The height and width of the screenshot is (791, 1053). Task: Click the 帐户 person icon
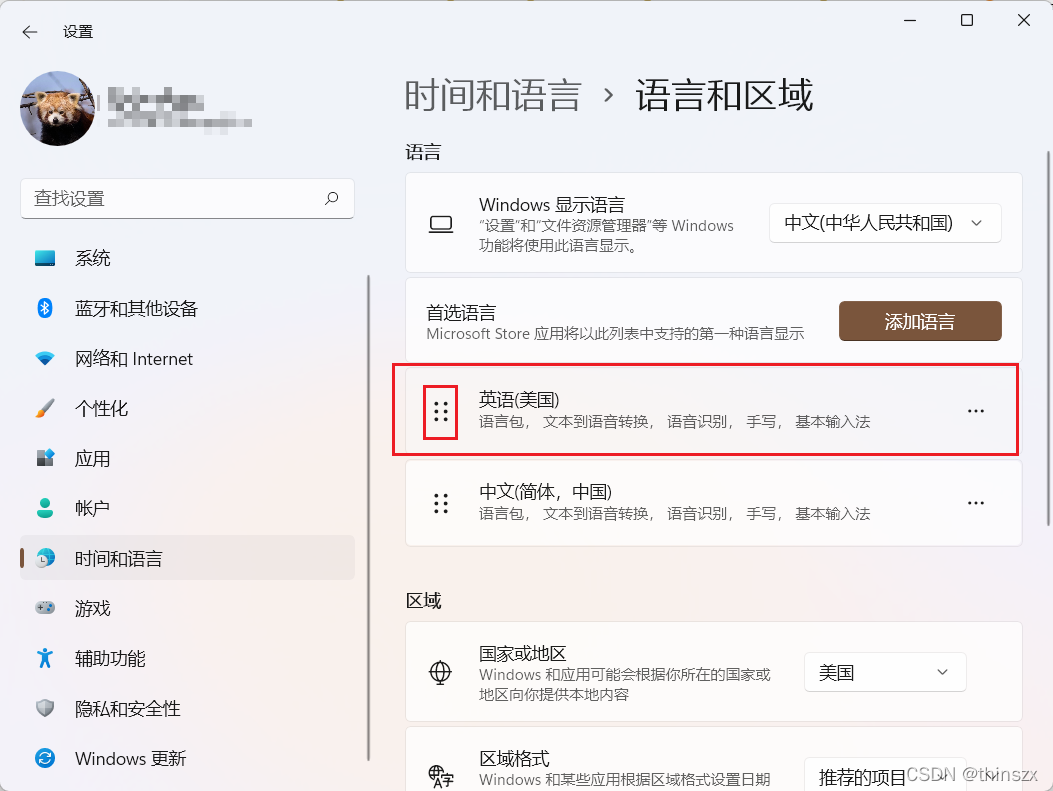(x=45, y=508)
